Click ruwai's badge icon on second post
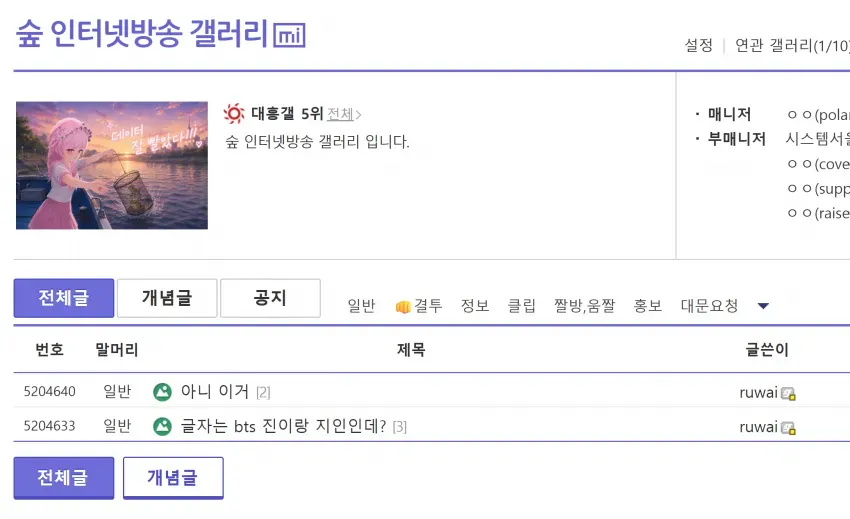The height and width of the screenshot is (519, 850). [788, 428]
